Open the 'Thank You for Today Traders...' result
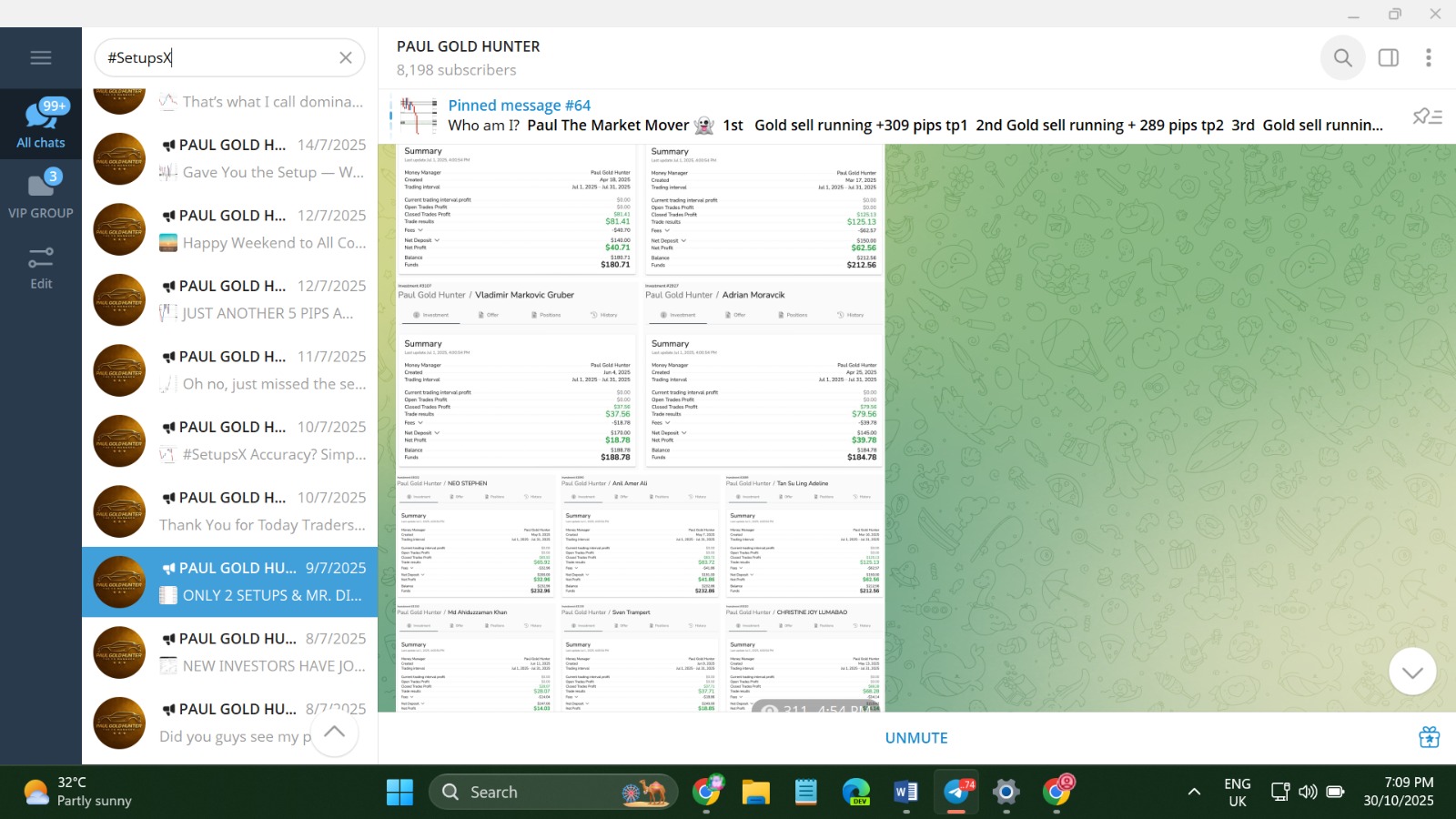 click(x=229, y=511)
